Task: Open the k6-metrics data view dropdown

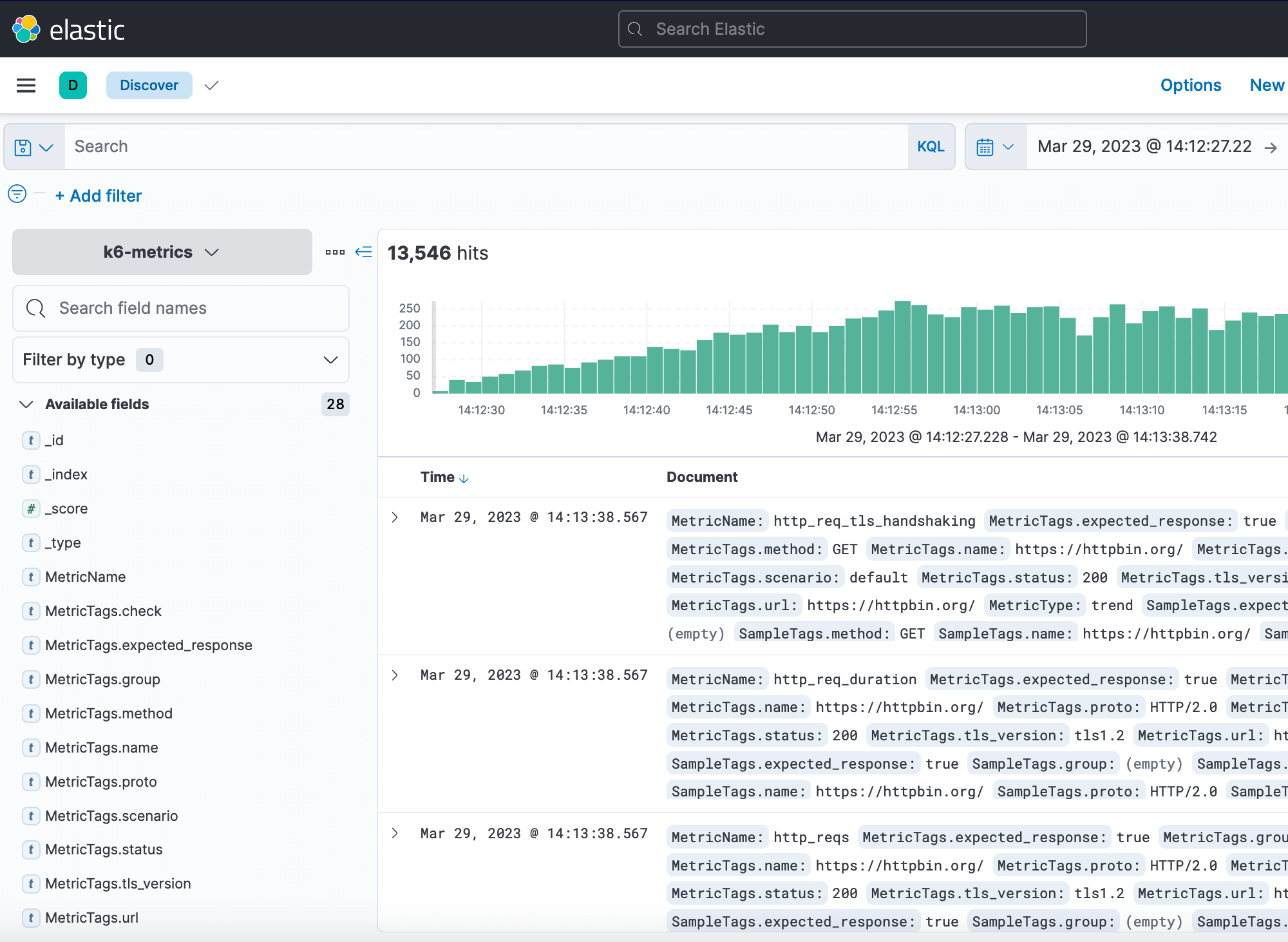Action: tap(162, 252)
